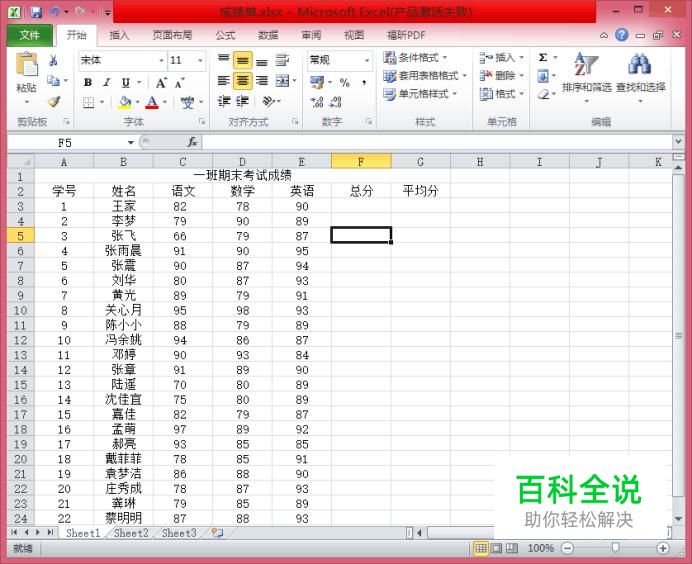Click the AutoSum sigma icon
The width and height of the screenshot is (692, 564).
click(543, 57)
